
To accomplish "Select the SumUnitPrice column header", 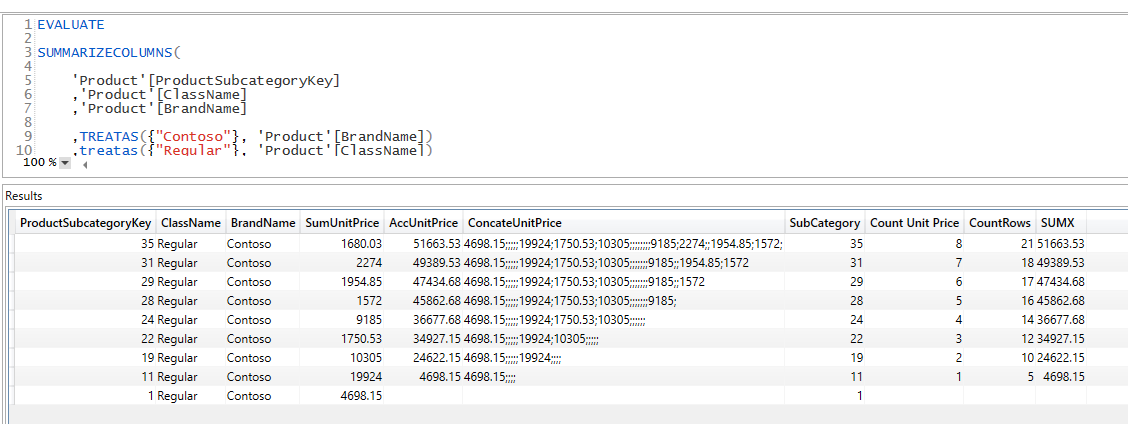I will pyautogui.click(x=342, y=223).
